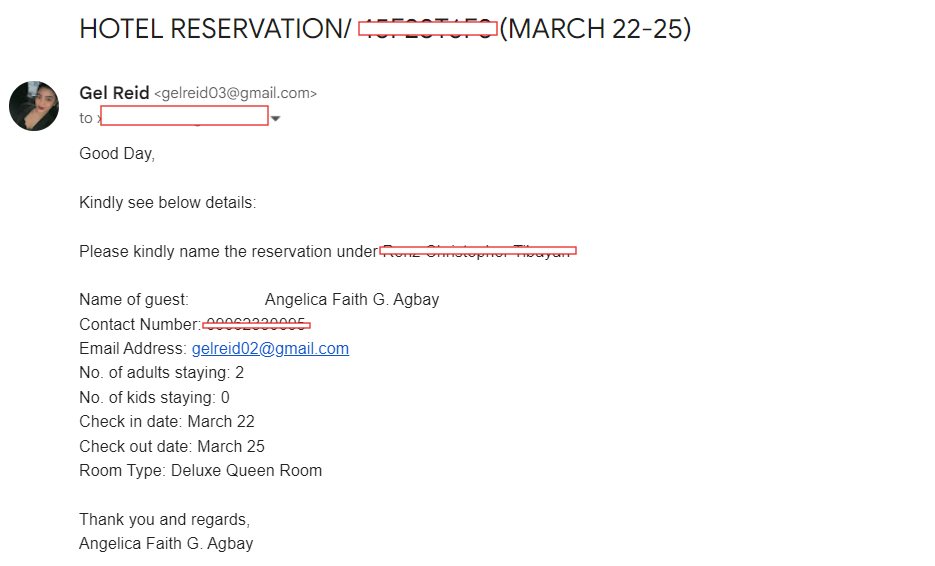The image size is (935, 566).
Task: Click Gel Reid's profile picture
Action: coord(34,106)
